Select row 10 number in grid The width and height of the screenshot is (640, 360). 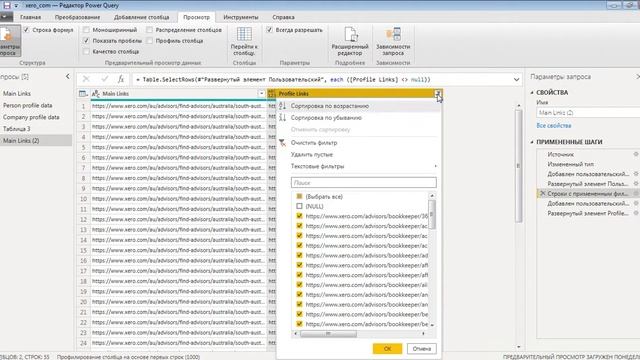pos(83,199)
